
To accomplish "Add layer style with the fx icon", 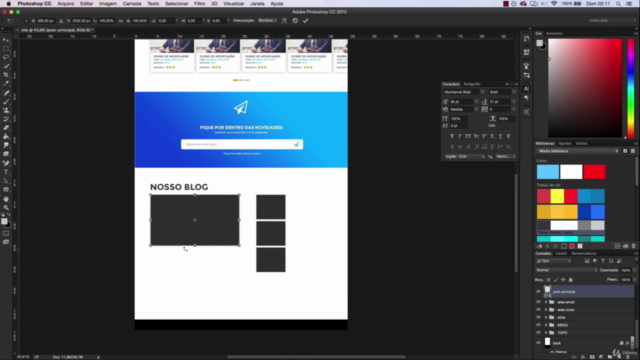I will coord(583,357).
